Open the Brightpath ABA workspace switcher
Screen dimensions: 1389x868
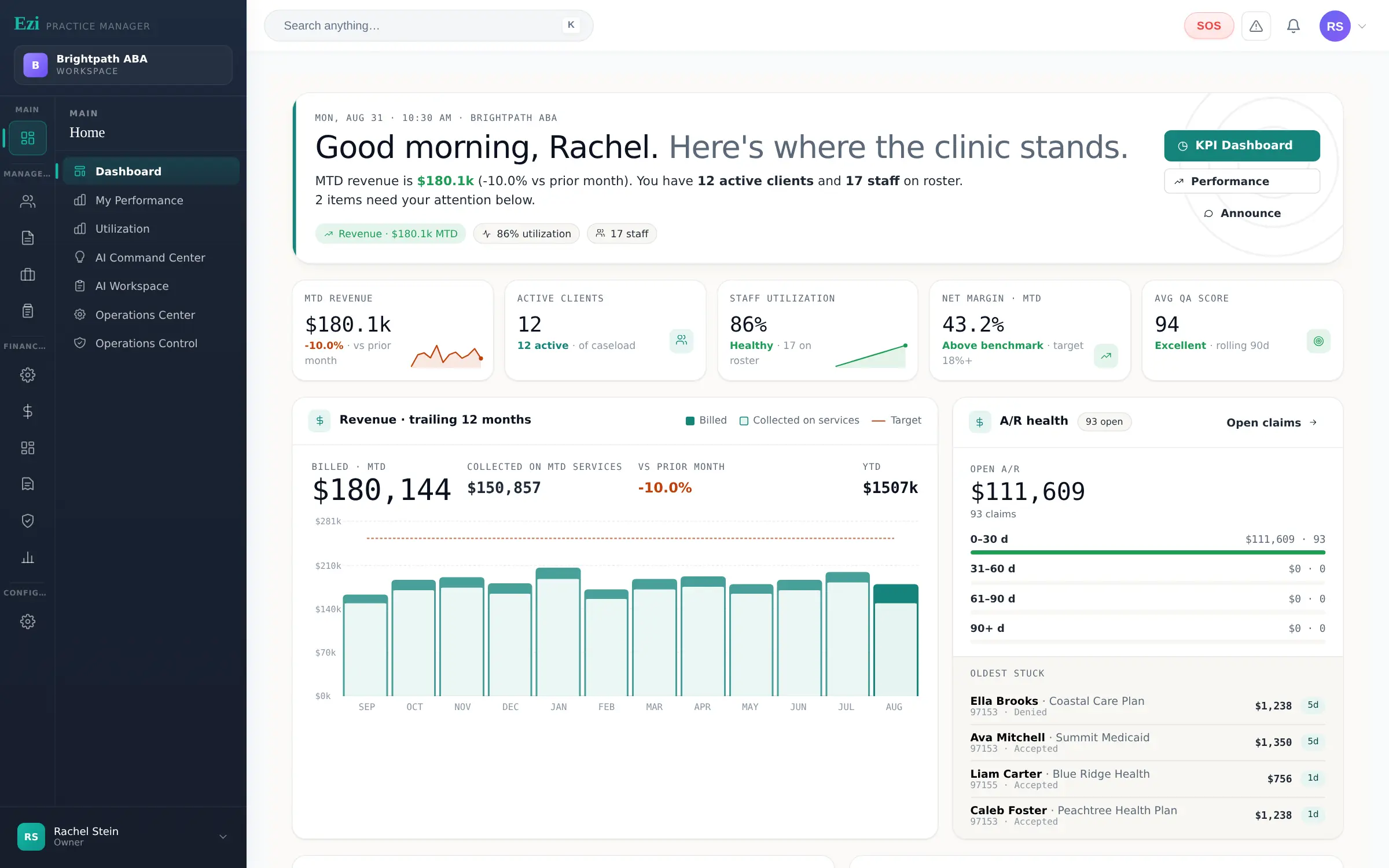123,65
